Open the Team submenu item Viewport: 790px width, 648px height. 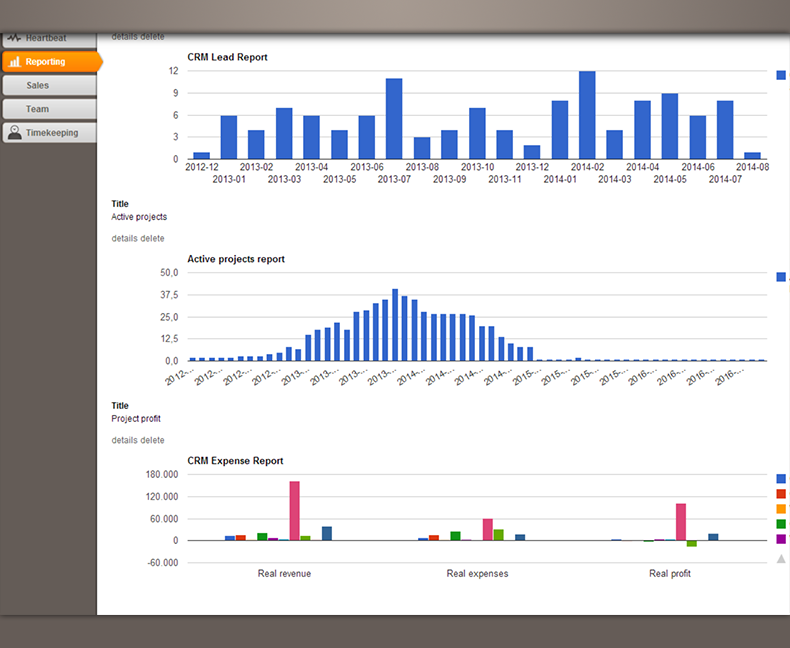37,109
